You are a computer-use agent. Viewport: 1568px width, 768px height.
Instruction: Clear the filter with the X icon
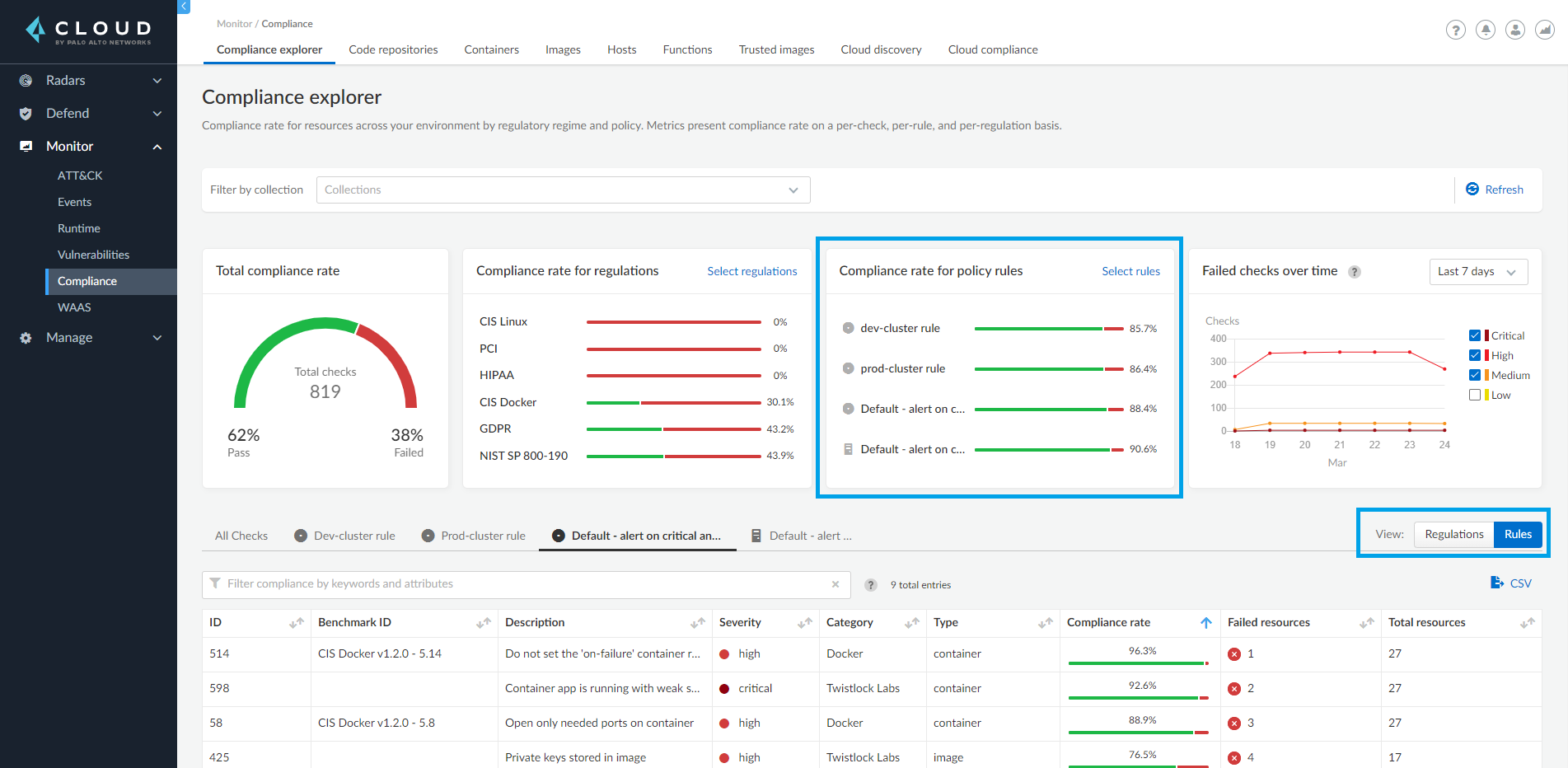tap(835, 584)
